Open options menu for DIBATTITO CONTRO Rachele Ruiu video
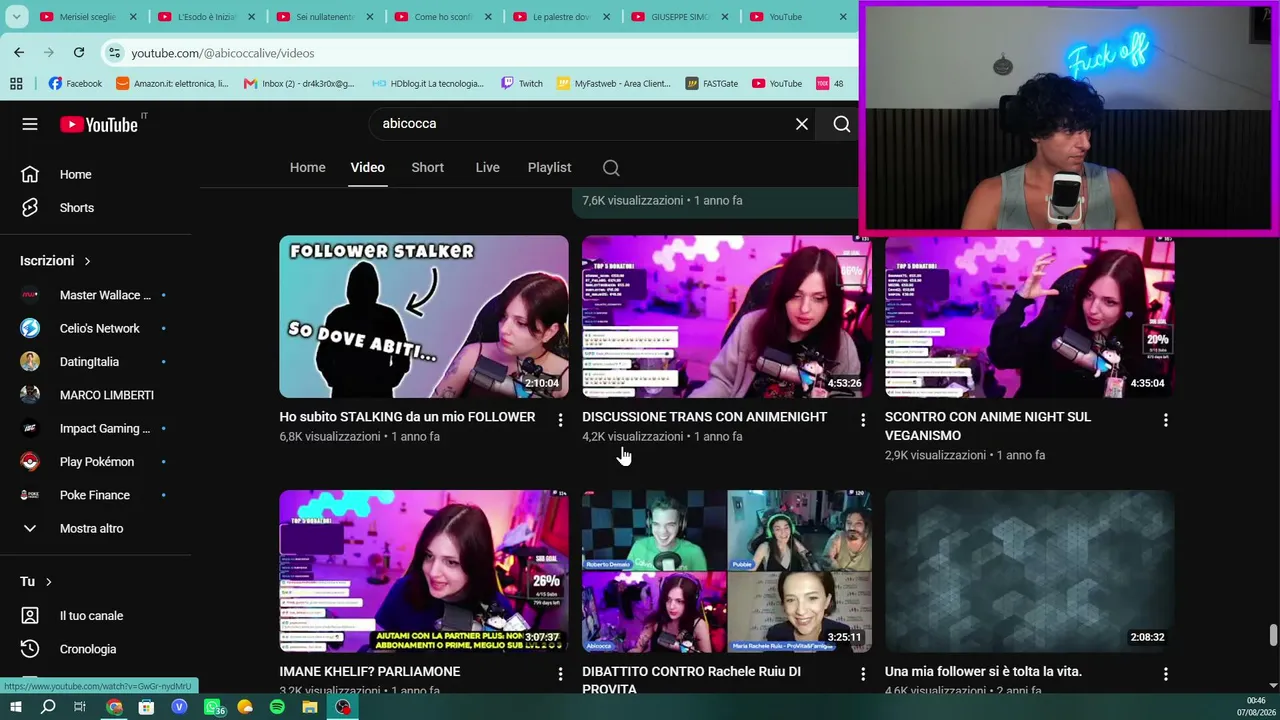 click(863, 674)
